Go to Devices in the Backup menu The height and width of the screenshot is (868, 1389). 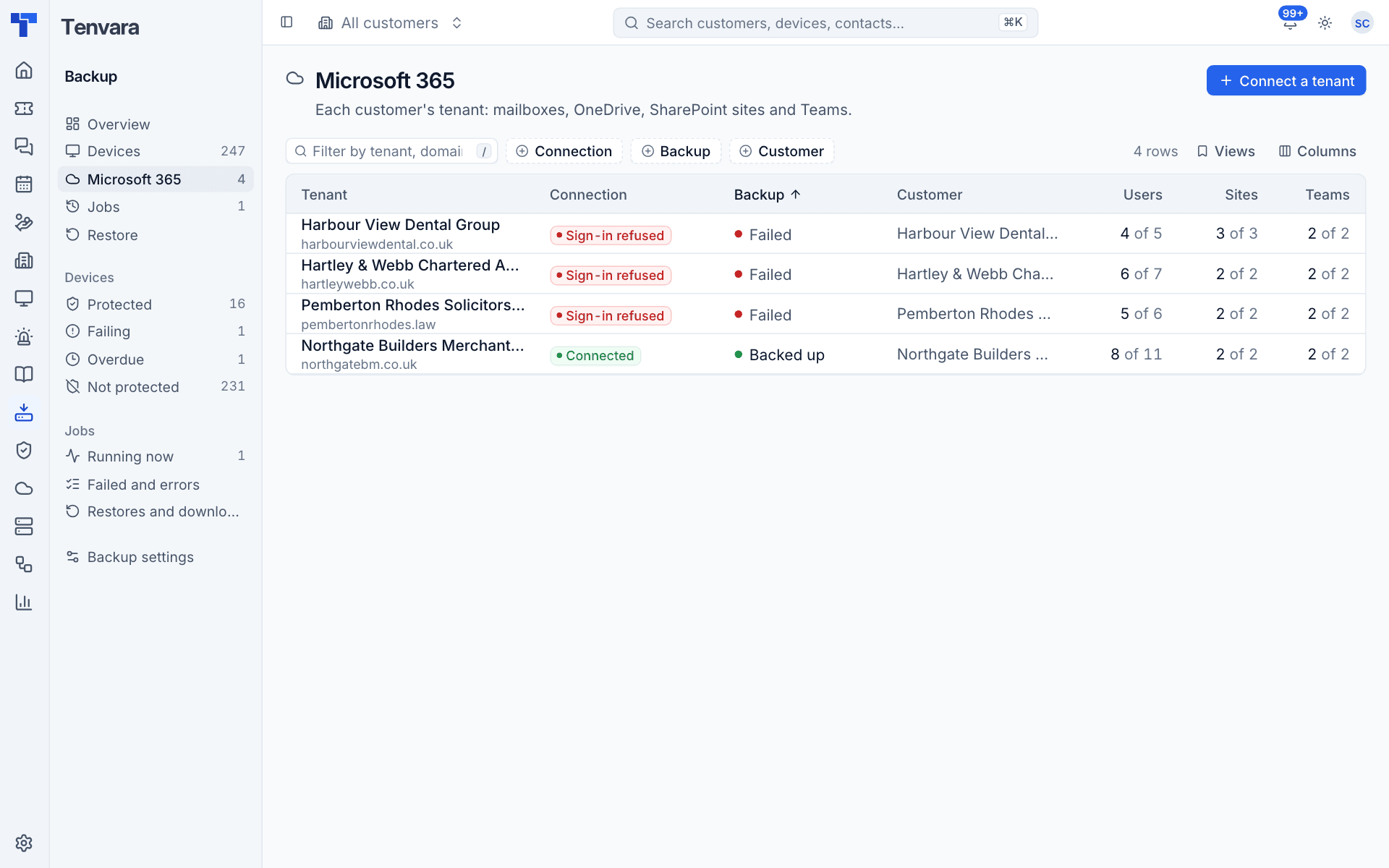tap(156, 151)
